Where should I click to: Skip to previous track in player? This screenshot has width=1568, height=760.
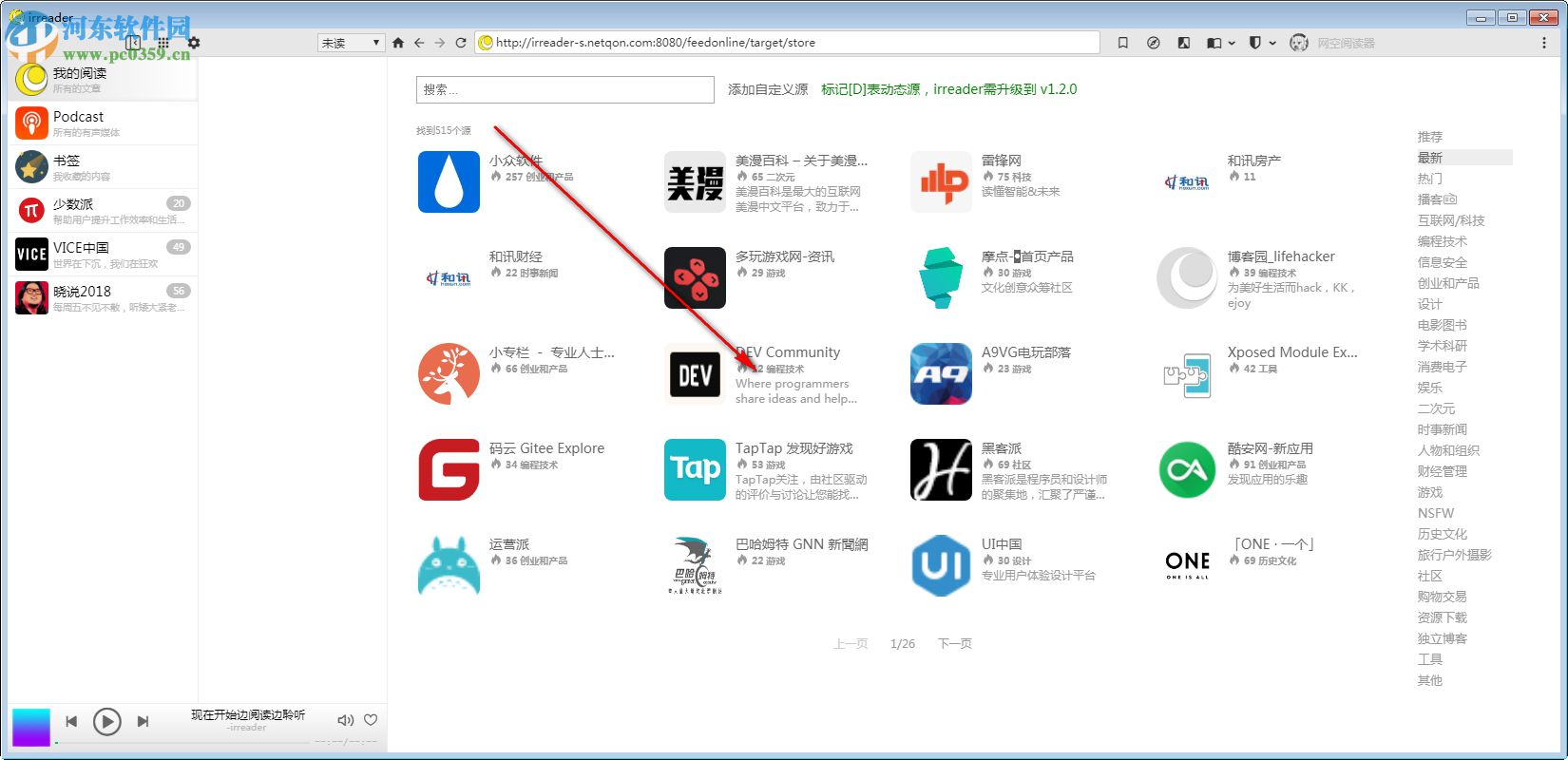click(71, 722)
